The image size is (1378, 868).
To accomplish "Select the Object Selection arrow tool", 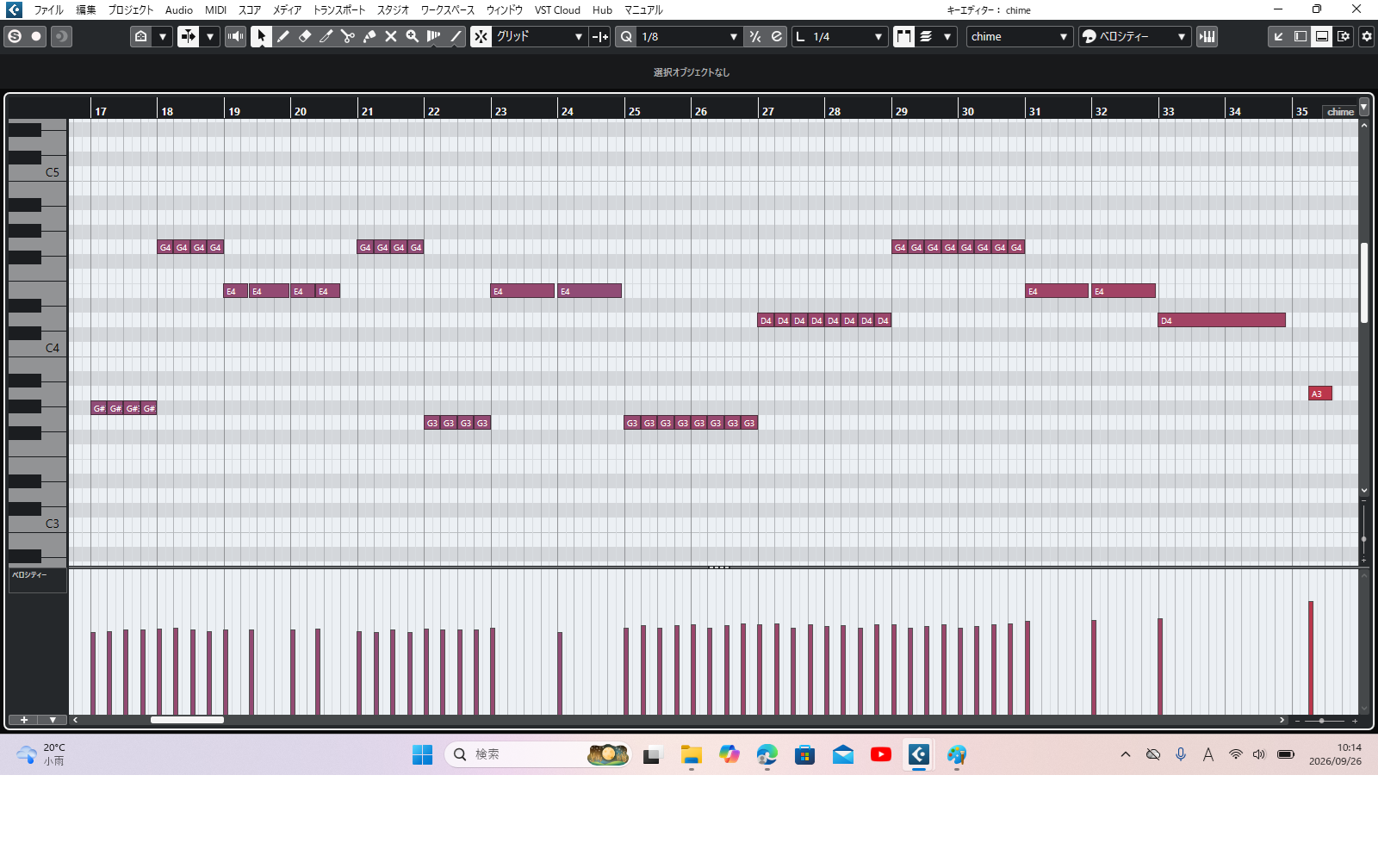I will (x=261, y=36).
